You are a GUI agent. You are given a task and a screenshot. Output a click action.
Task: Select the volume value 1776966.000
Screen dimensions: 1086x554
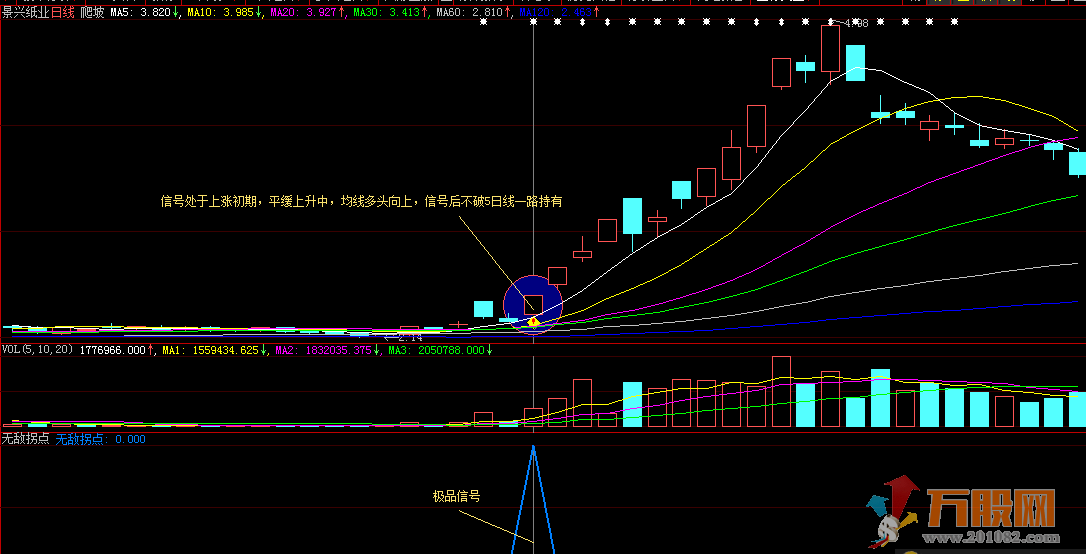pos(113,350)
